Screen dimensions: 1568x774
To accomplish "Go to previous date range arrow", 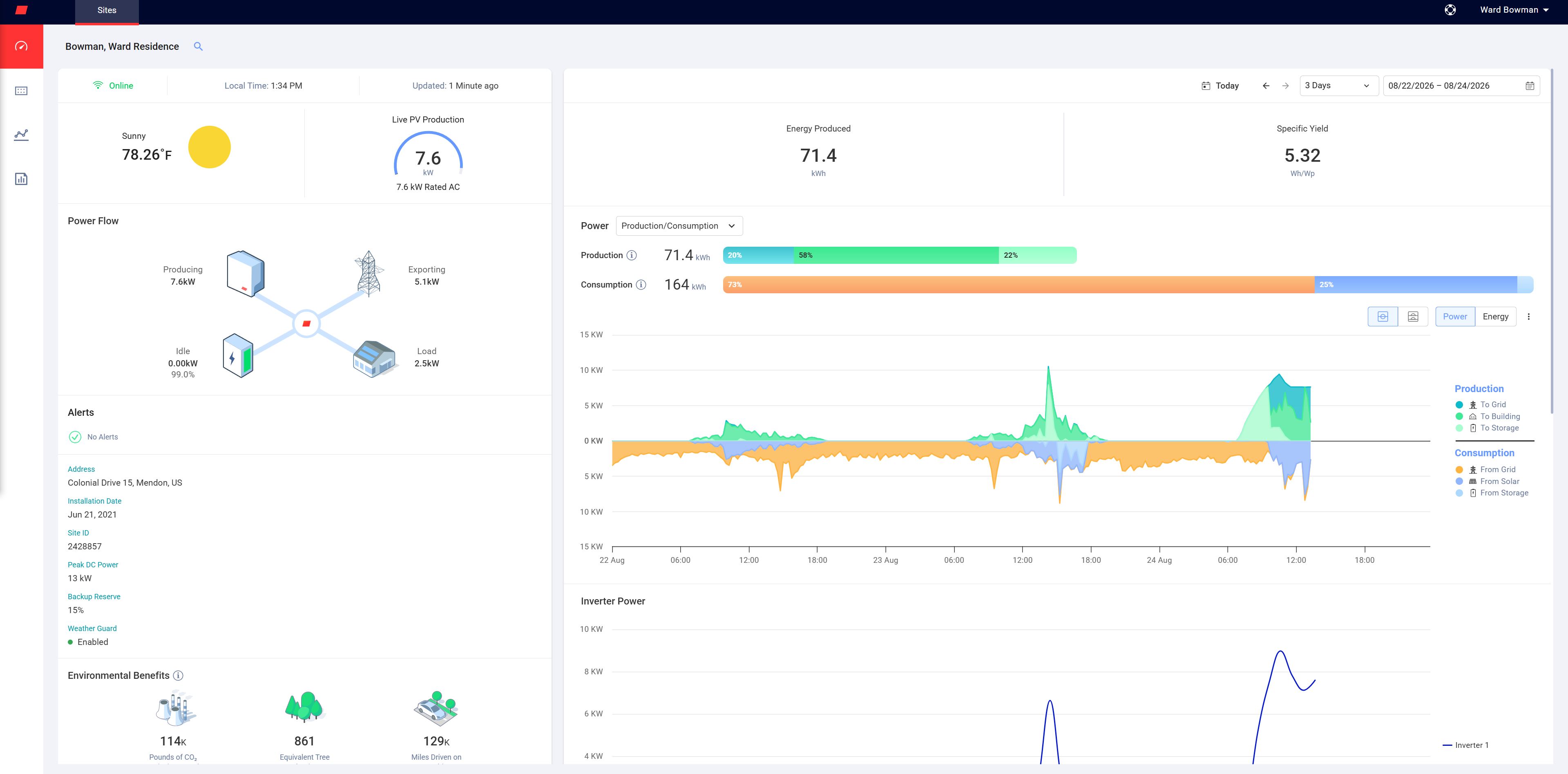I will tap(1266, 86).
